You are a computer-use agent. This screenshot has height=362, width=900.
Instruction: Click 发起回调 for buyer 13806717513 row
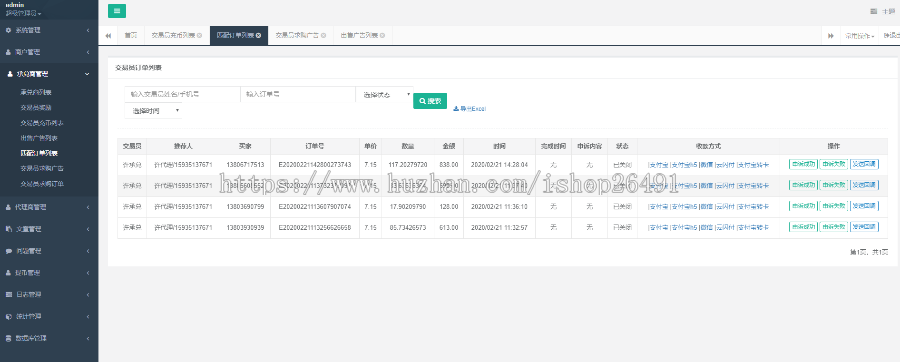[864, 164]
